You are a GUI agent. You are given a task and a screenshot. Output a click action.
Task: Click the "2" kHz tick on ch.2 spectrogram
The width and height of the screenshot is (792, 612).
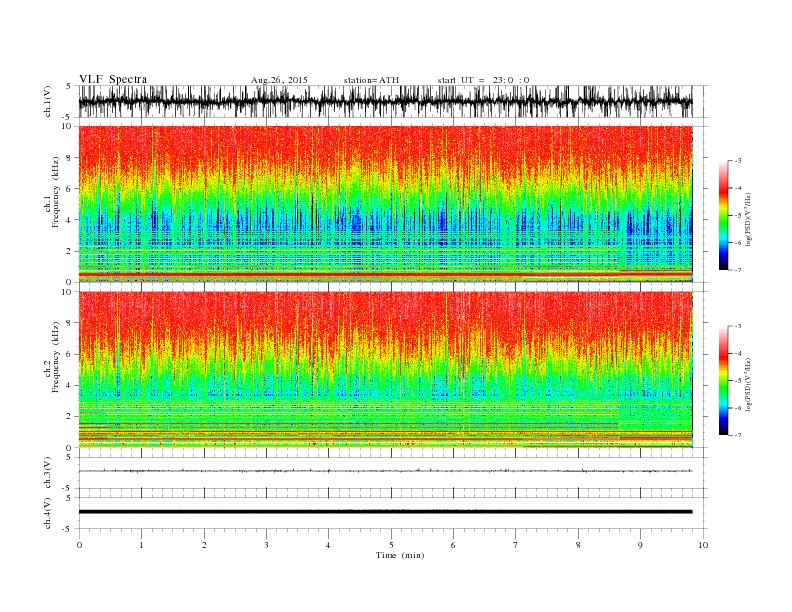[x=70, y=417]
